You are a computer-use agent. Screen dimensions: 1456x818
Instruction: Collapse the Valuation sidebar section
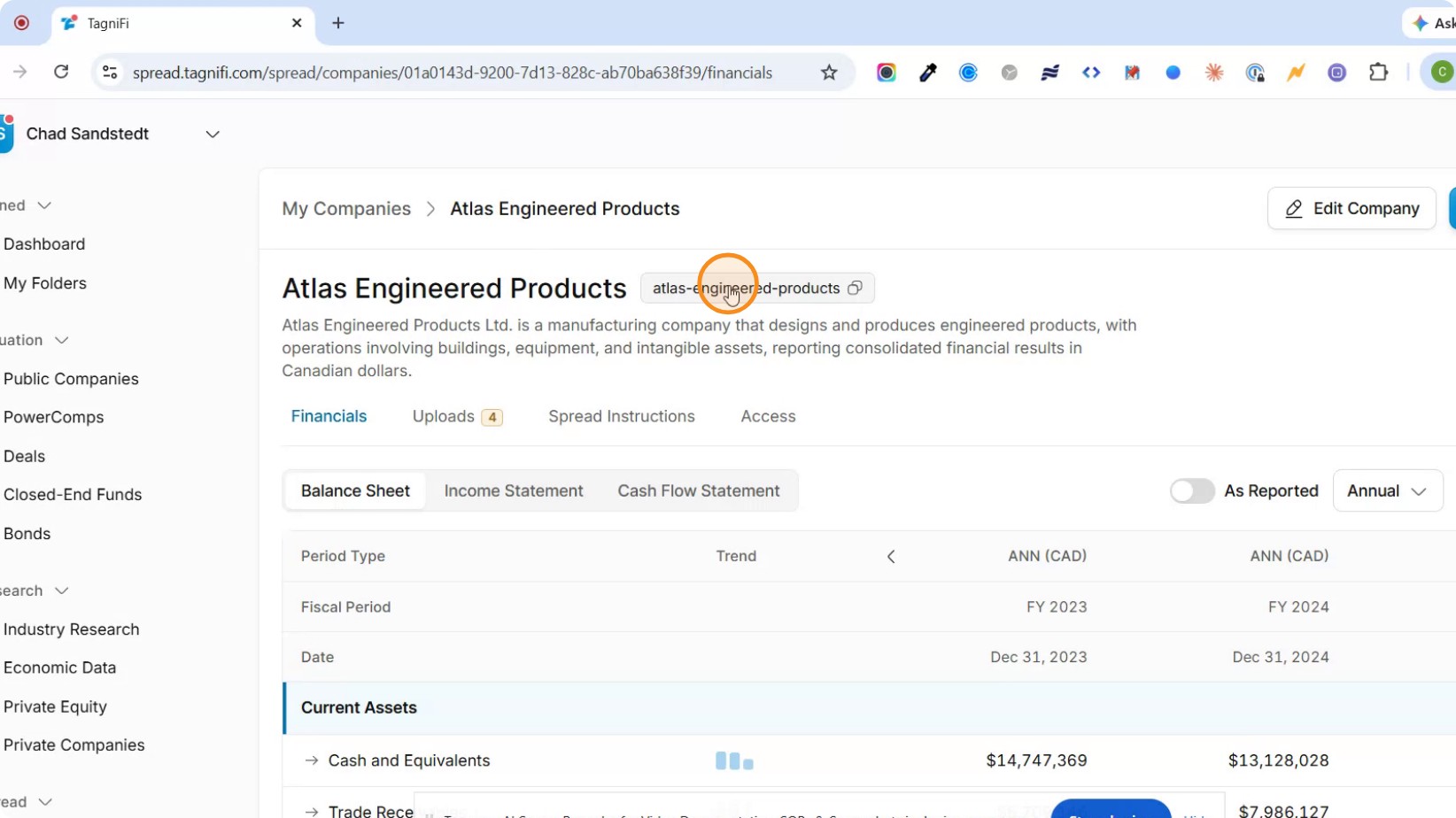(62, 340)
